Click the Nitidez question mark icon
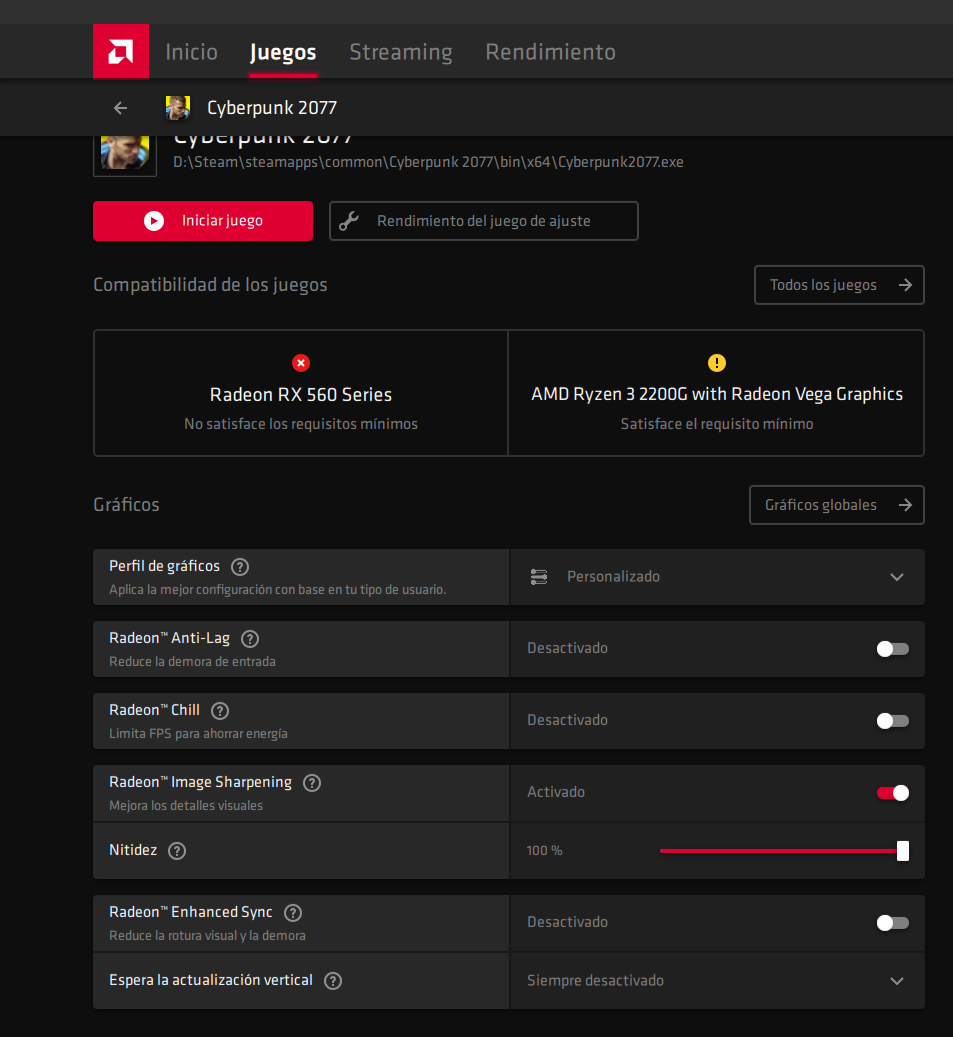The width and height of the screenshot is (953, 1037). coord(177,851)
